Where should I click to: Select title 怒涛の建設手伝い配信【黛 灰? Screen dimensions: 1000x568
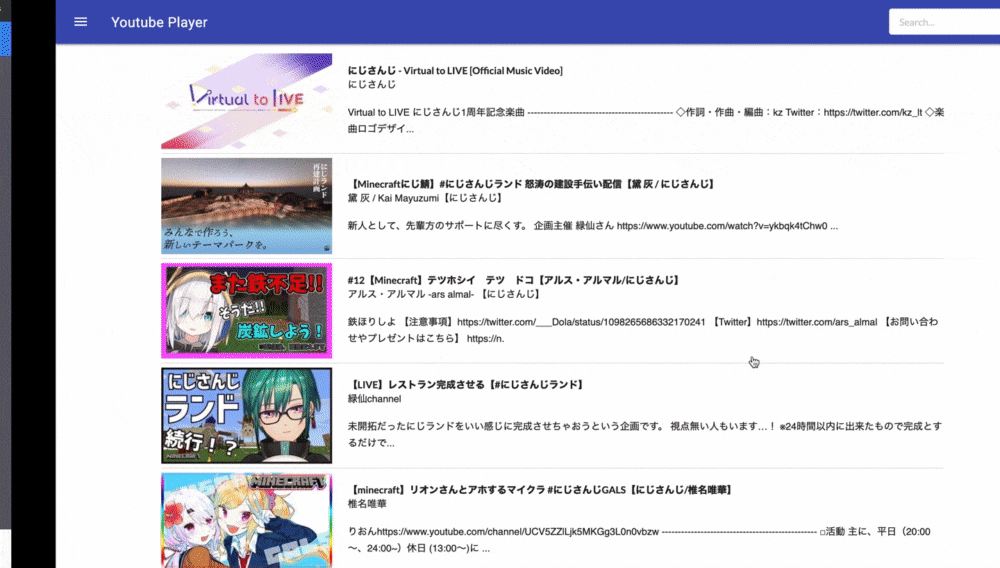point(531,184)
